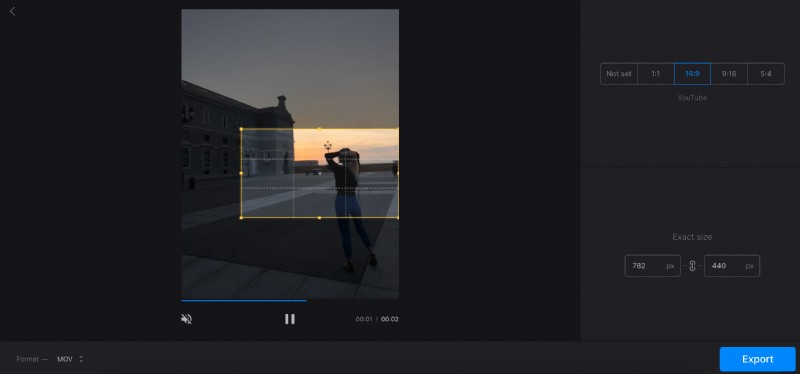The height and width of the screenshot is (374, 800).
Task: Click the Format label
Action: [x=28, y=359]
